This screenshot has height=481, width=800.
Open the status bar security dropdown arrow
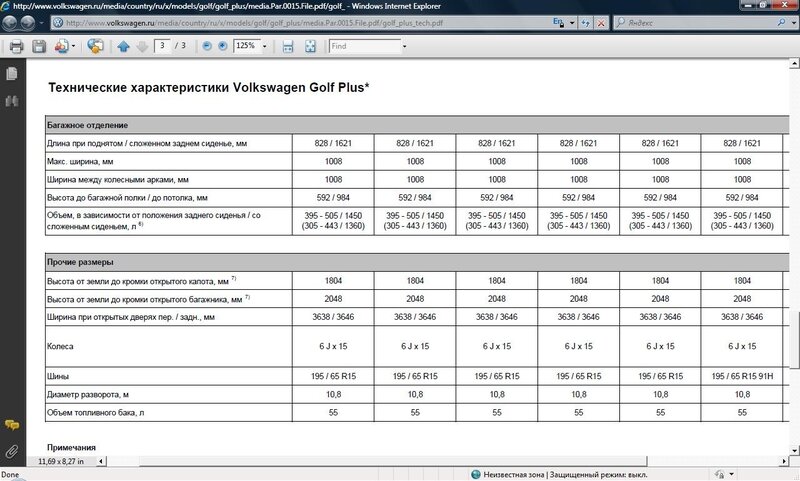tap(732, 474)
